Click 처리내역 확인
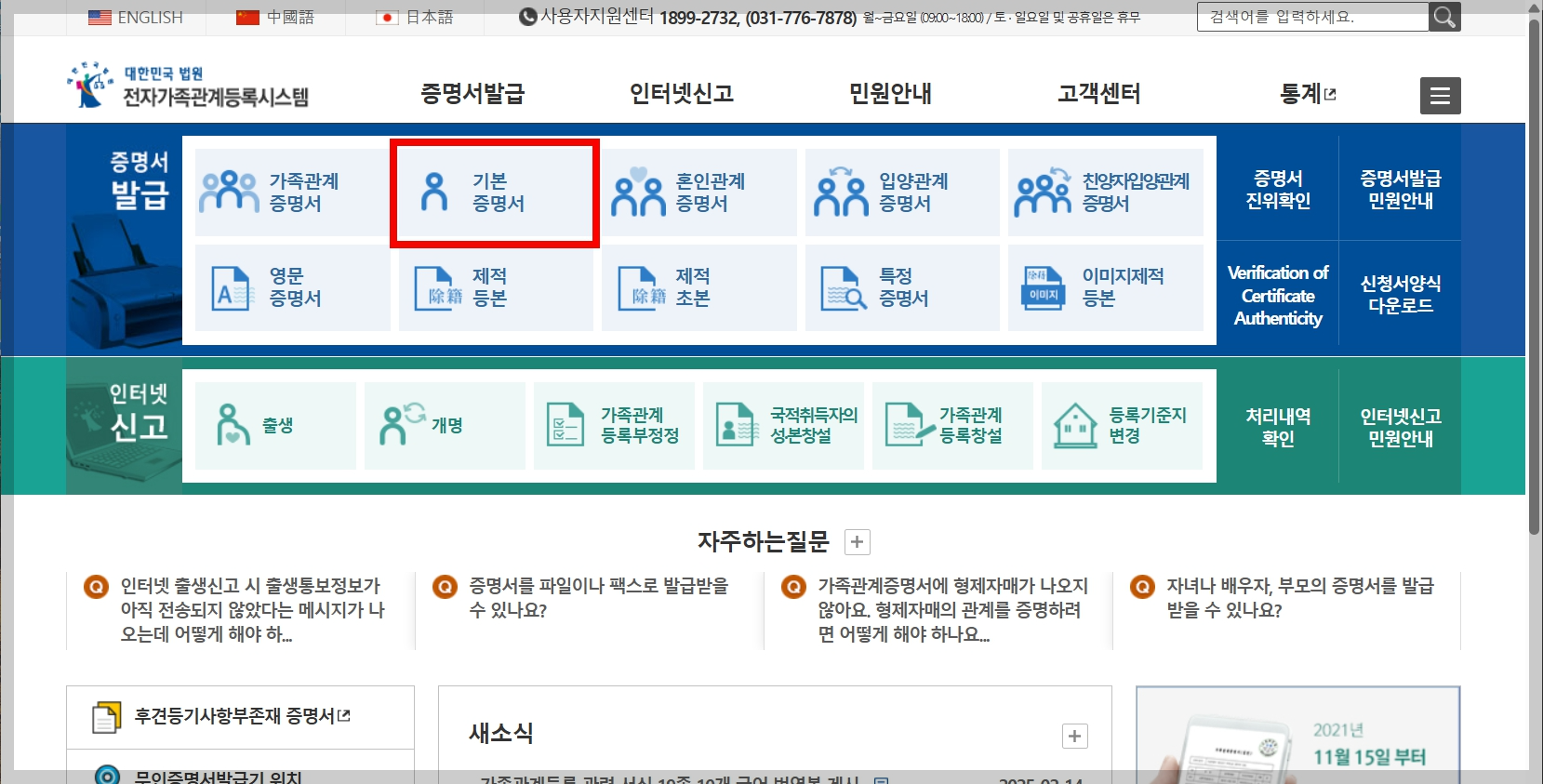Screen dimensions: 1543x784 tap(1278, 427)
